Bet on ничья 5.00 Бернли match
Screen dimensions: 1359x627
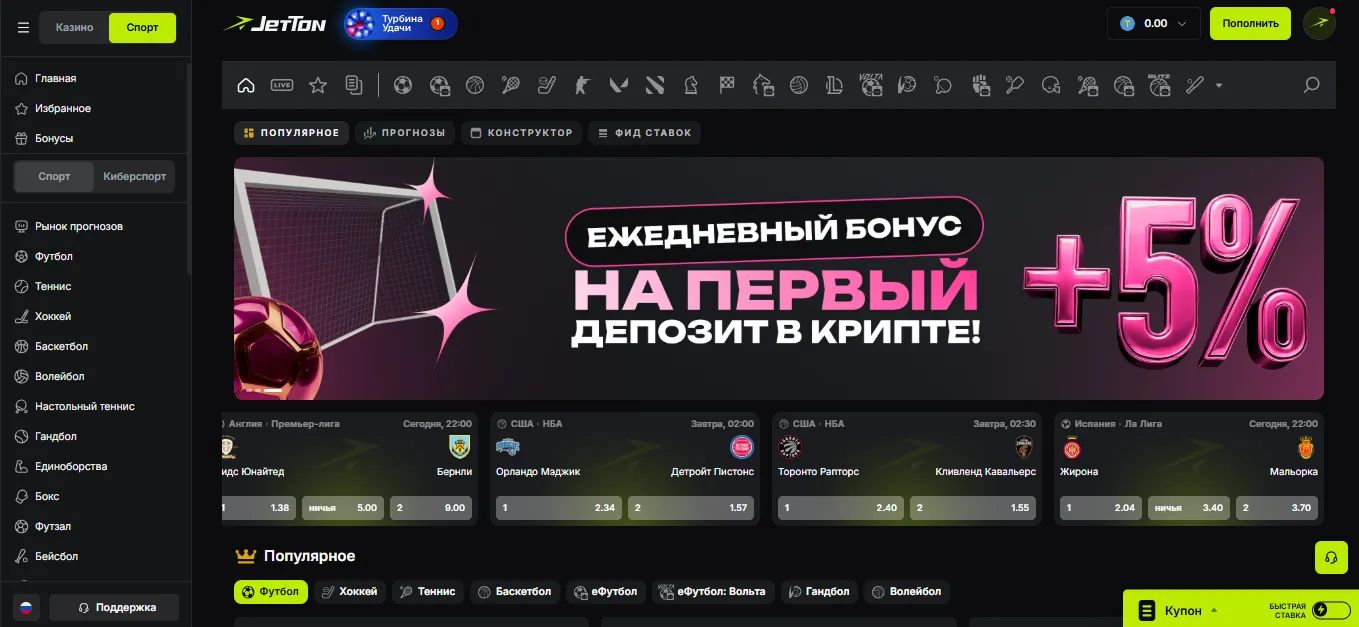(x=343, y=508)
